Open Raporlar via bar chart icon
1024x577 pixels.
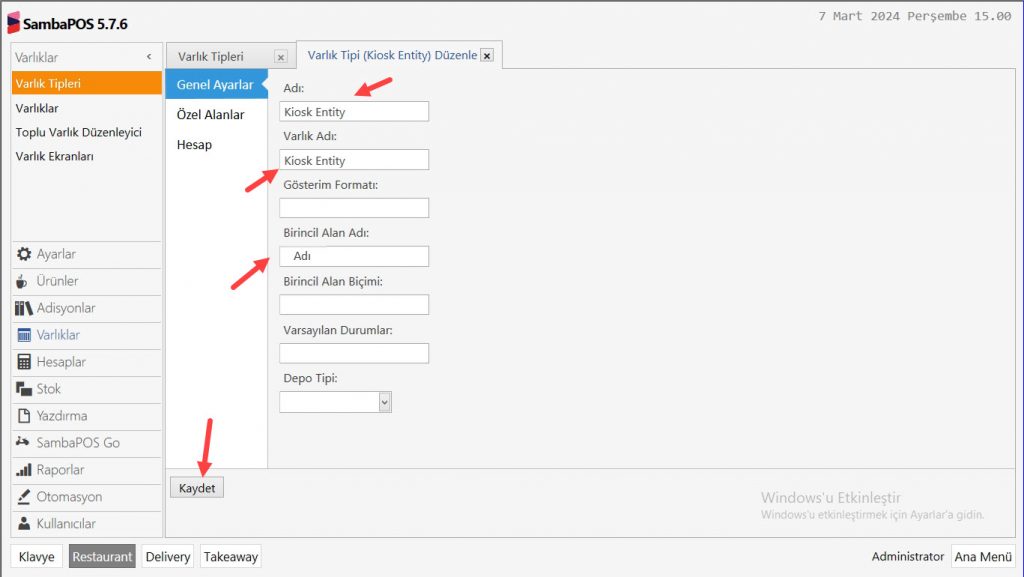25,470
